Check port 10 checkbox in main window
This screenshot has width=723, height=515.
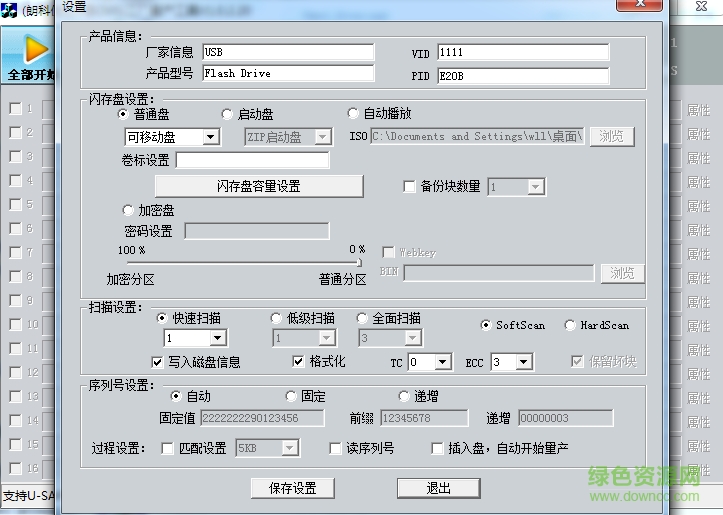click(x=15, y=324)
